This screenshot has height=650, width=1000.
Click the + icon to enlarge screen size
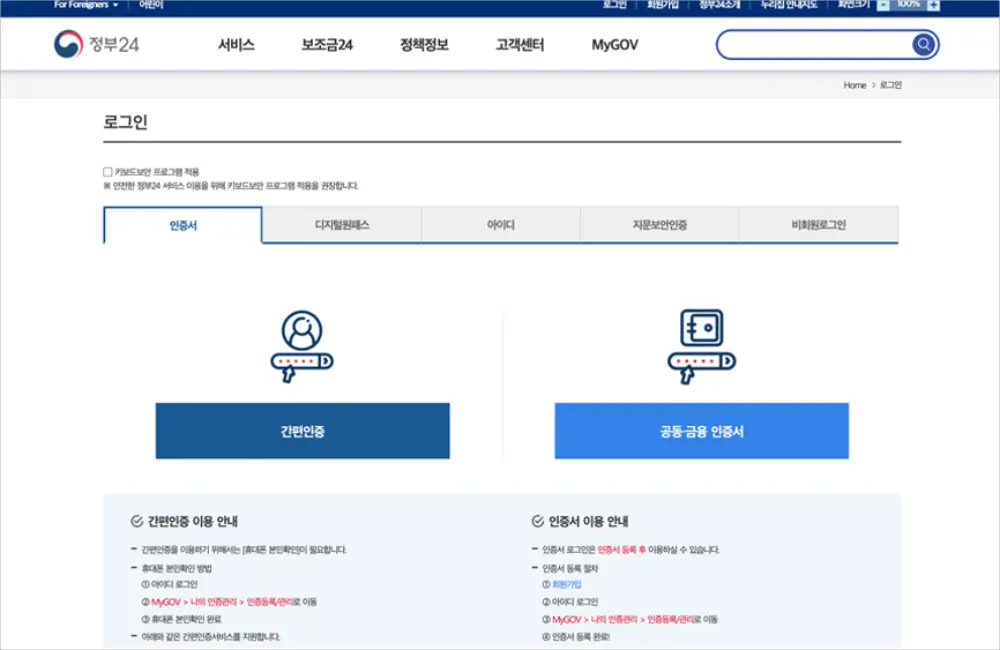pyautogui.click(x=934, y=4)
